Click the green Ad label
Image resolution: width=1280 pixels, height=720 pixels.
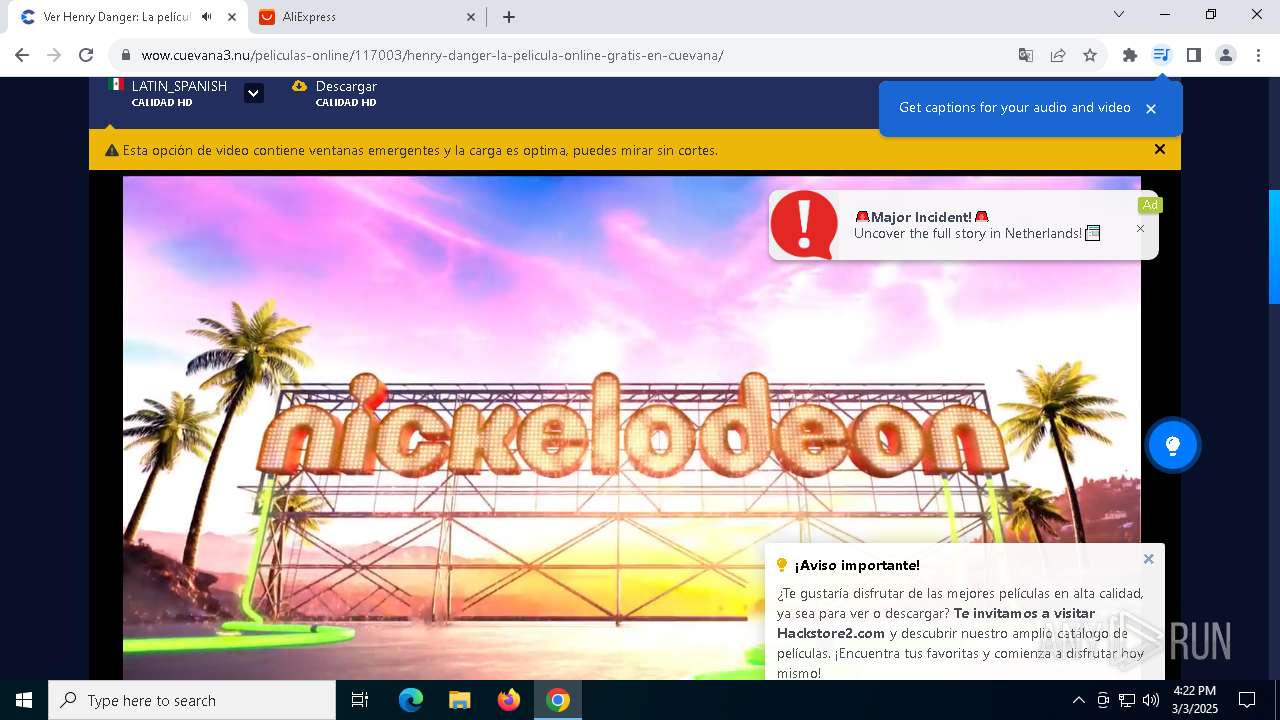pyautogui.click(x=1150, y=205)
